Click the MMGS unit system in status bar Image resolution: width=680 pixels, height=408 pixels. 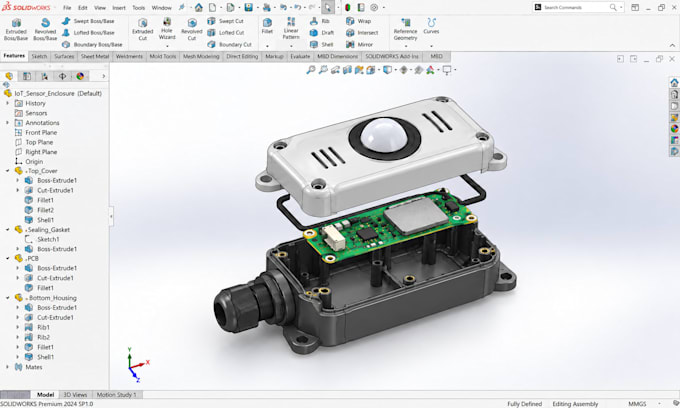pyautogui.click(x=637, y=404)
